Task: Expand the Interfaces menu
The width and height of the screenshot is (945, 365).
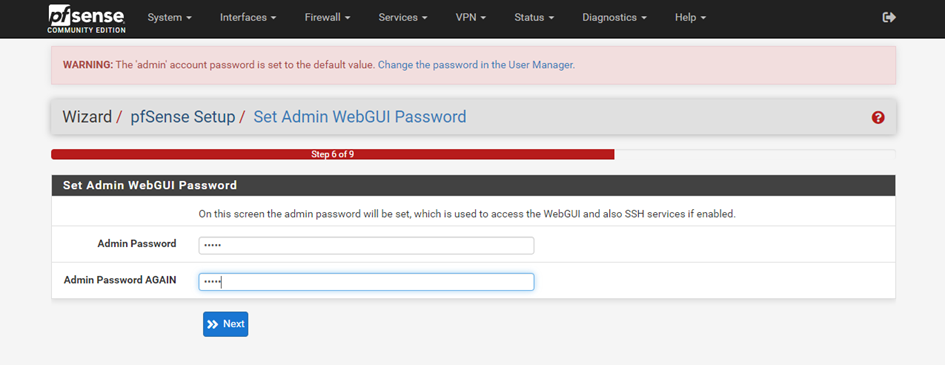Action: [x=248, y=17]
